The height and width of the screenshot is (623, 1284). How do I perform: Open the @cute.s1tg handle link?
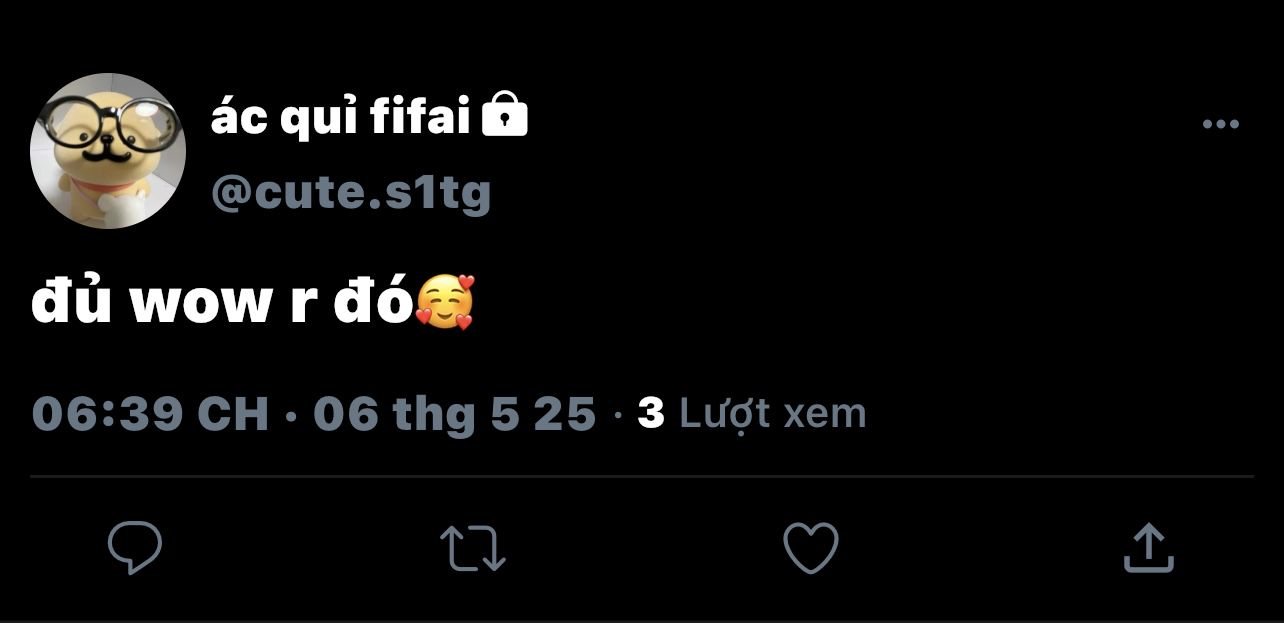click(x=350, y=192)
